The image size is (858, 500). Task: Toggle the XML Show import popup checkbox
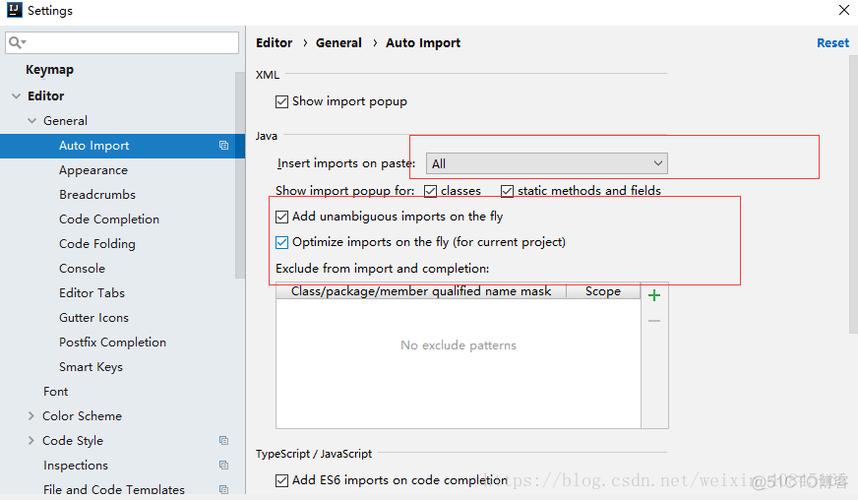point(282,102)
